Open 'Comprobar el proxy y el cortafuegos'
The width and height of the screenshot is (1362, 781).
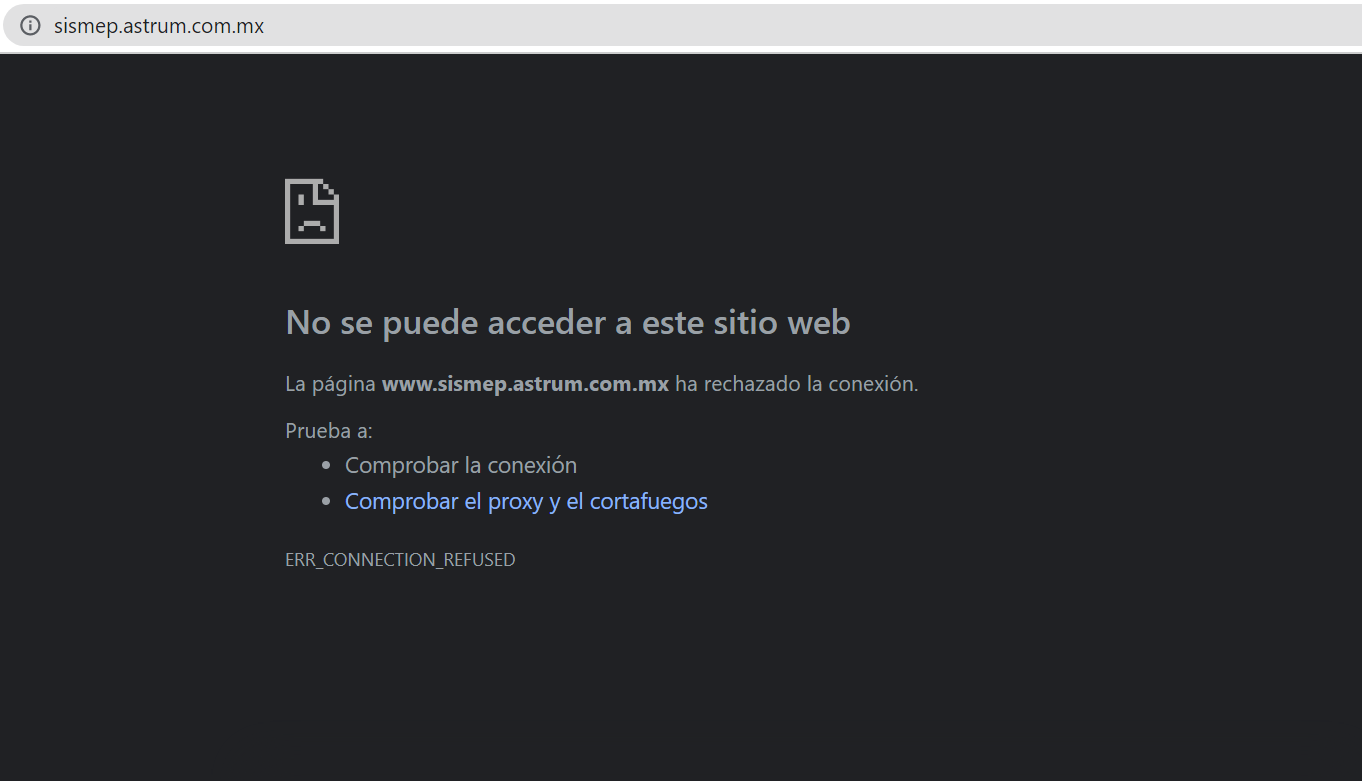point(526,500)
